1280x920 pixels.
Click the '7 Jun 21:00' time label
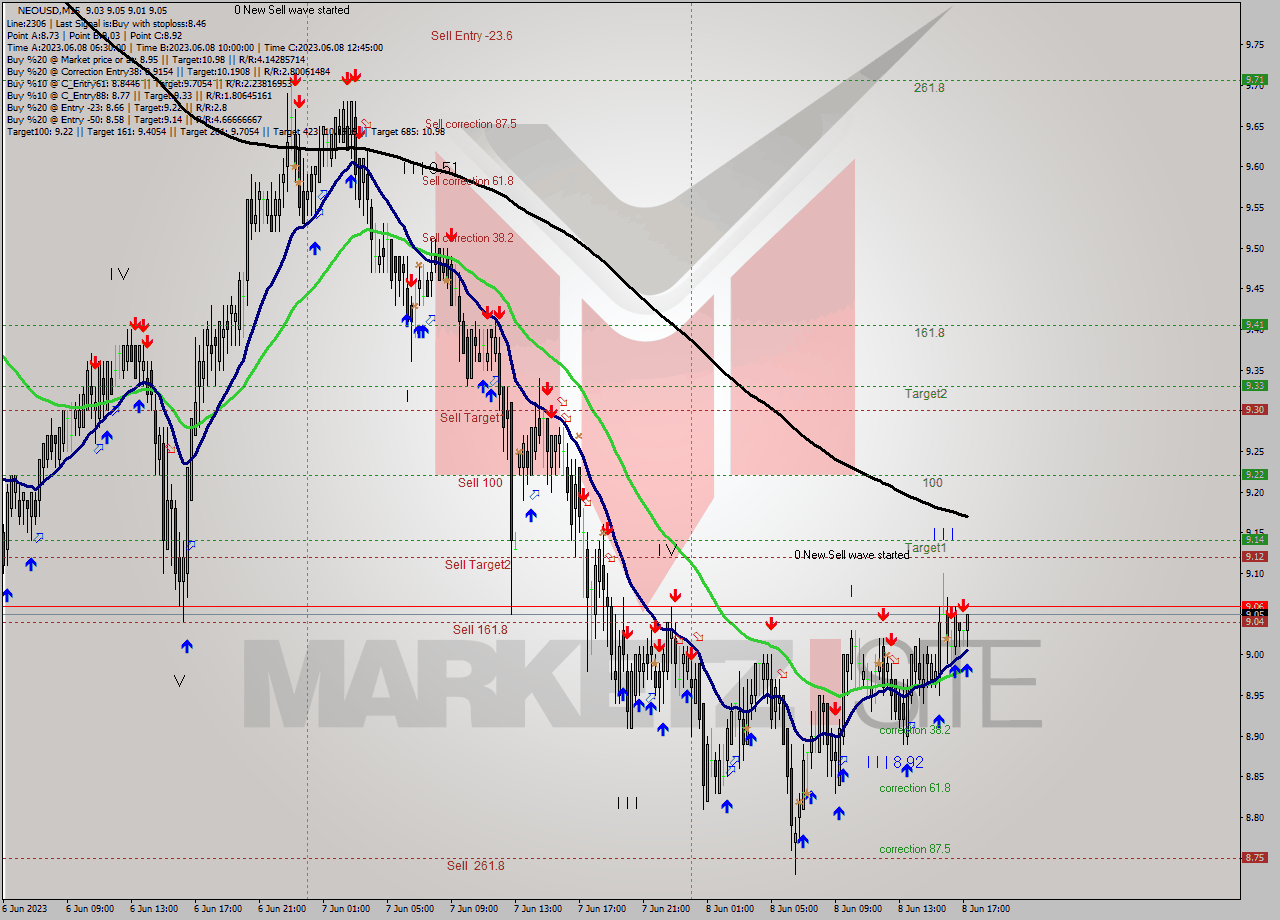(x=665, y=909)
